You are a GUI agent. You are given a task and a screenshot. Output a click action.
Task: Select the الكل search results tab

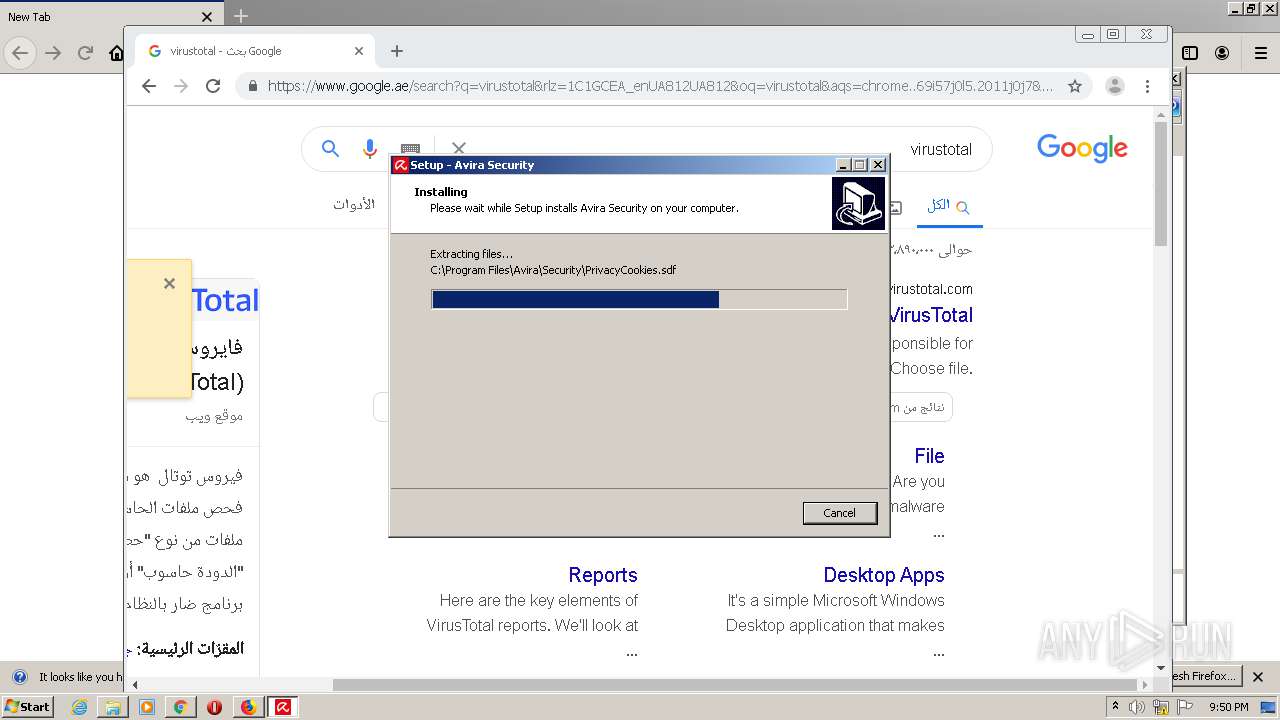coord(949,205)
